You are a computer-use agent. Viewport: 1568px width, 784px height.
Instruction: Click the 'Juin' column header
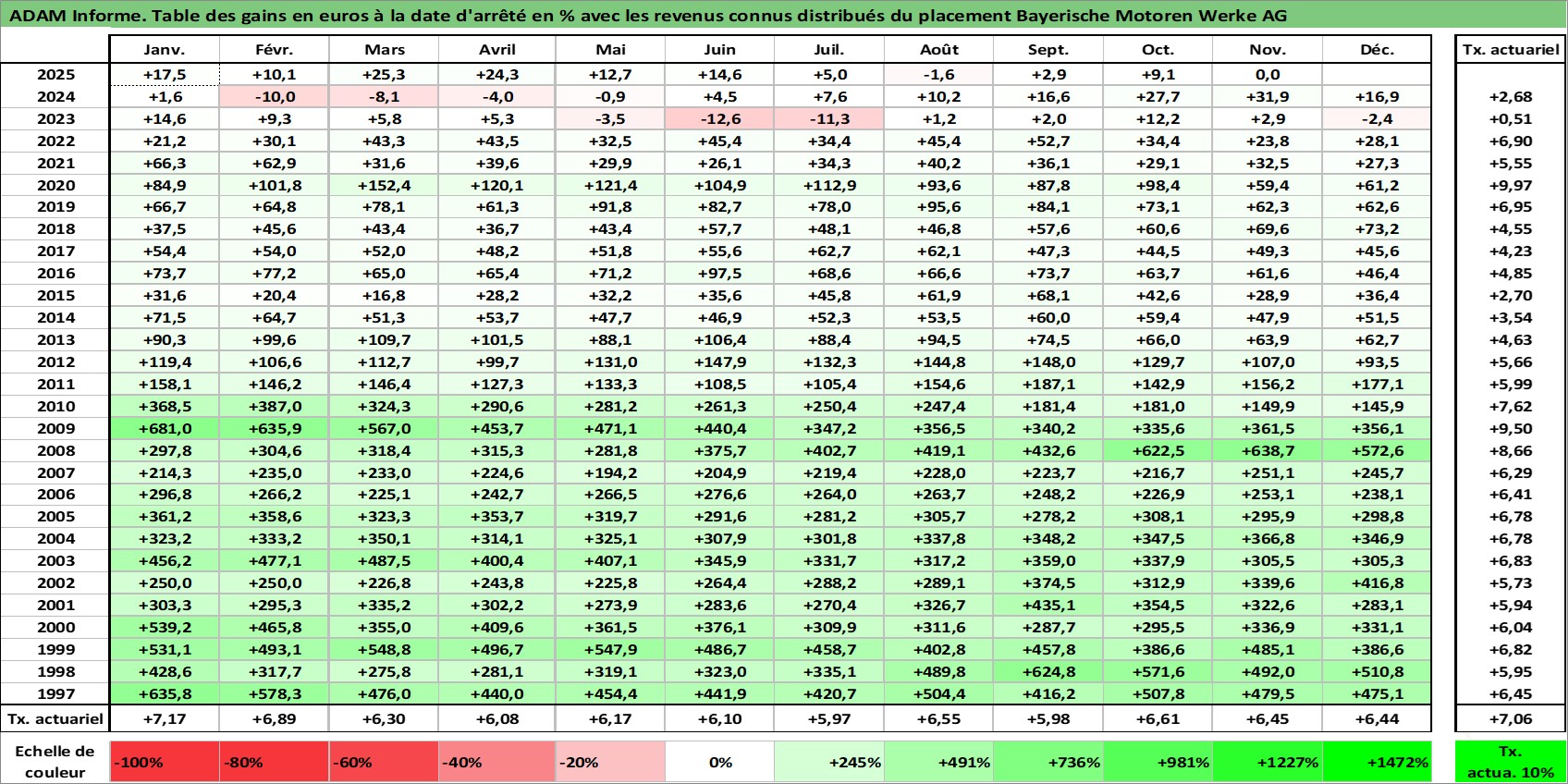pyautogui.click(x=720, y=50)
